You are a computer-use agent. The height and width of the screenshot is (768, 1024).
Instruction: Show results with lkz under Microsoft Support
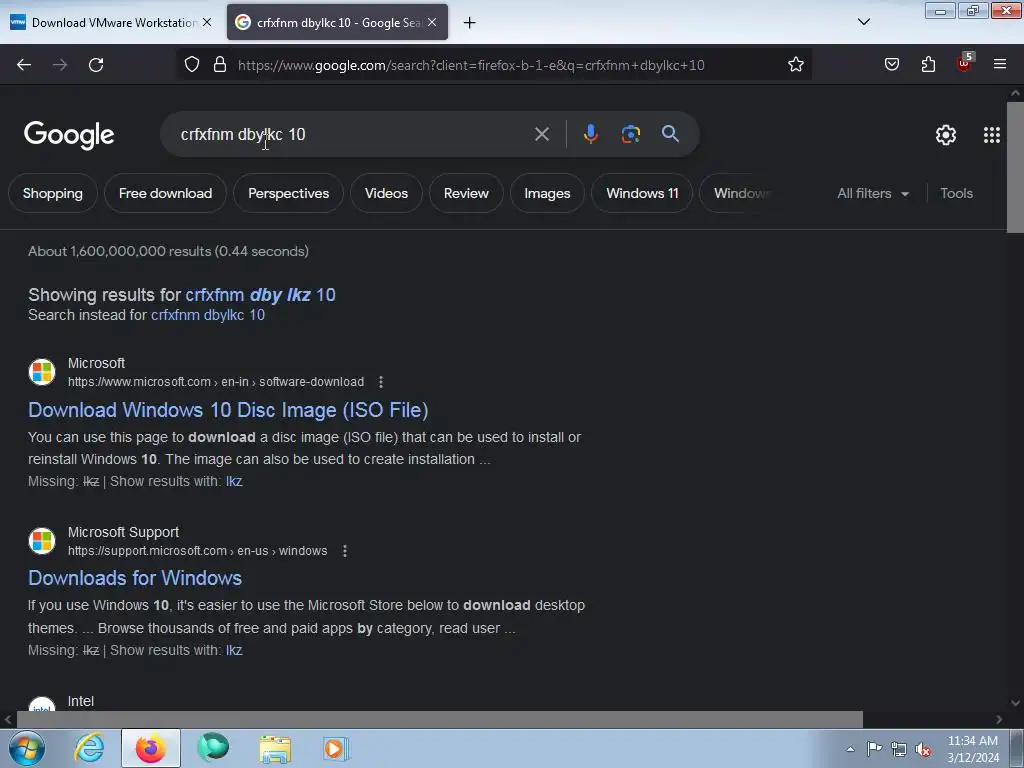[234, 650]
